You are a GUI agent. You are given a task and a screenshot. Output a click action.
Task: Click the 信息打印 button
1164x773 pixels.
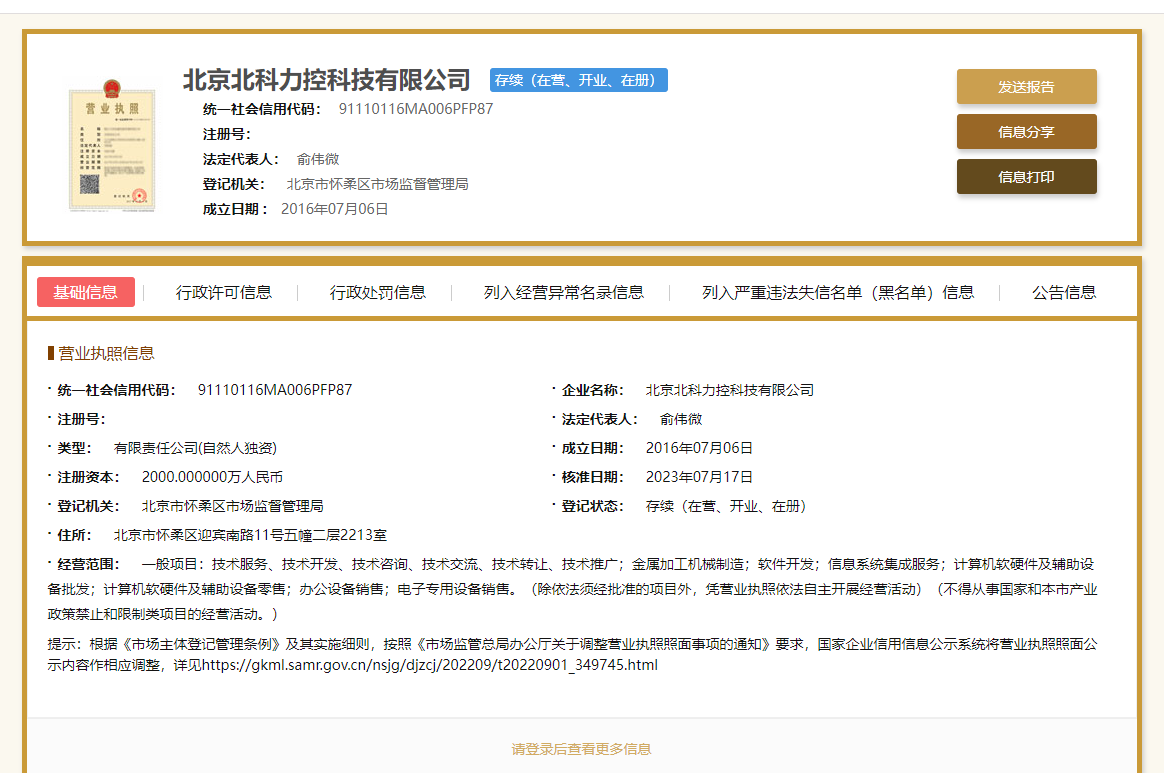click(1026, 177)
